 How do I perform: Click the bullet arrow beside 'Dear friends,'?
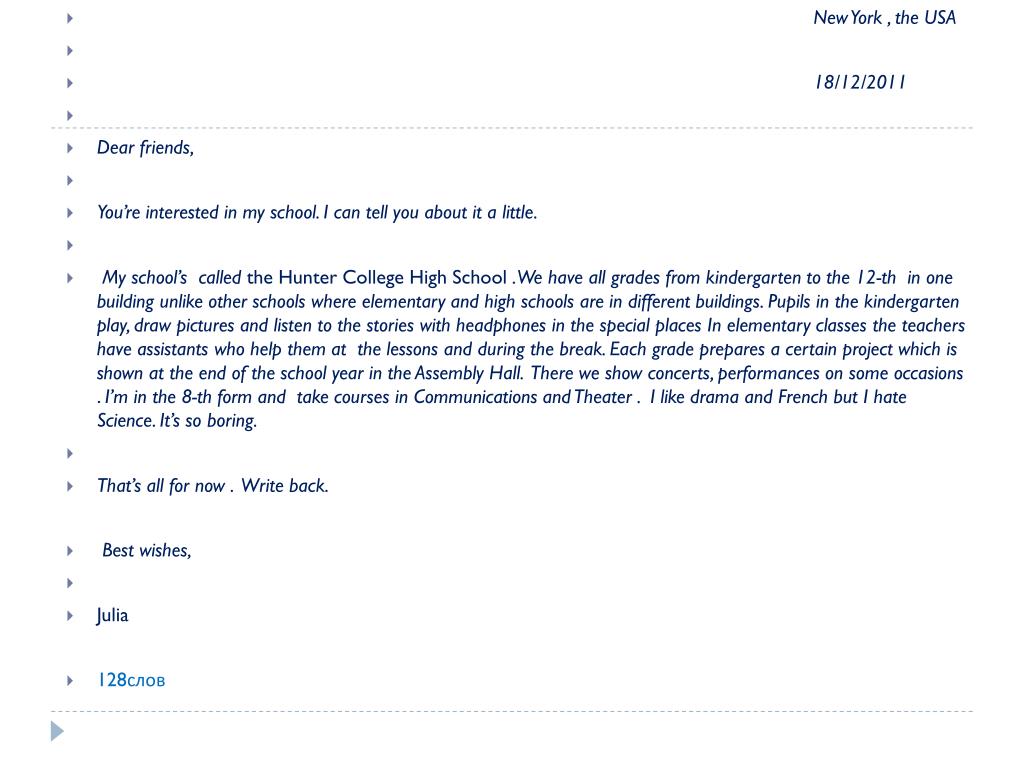70,148
